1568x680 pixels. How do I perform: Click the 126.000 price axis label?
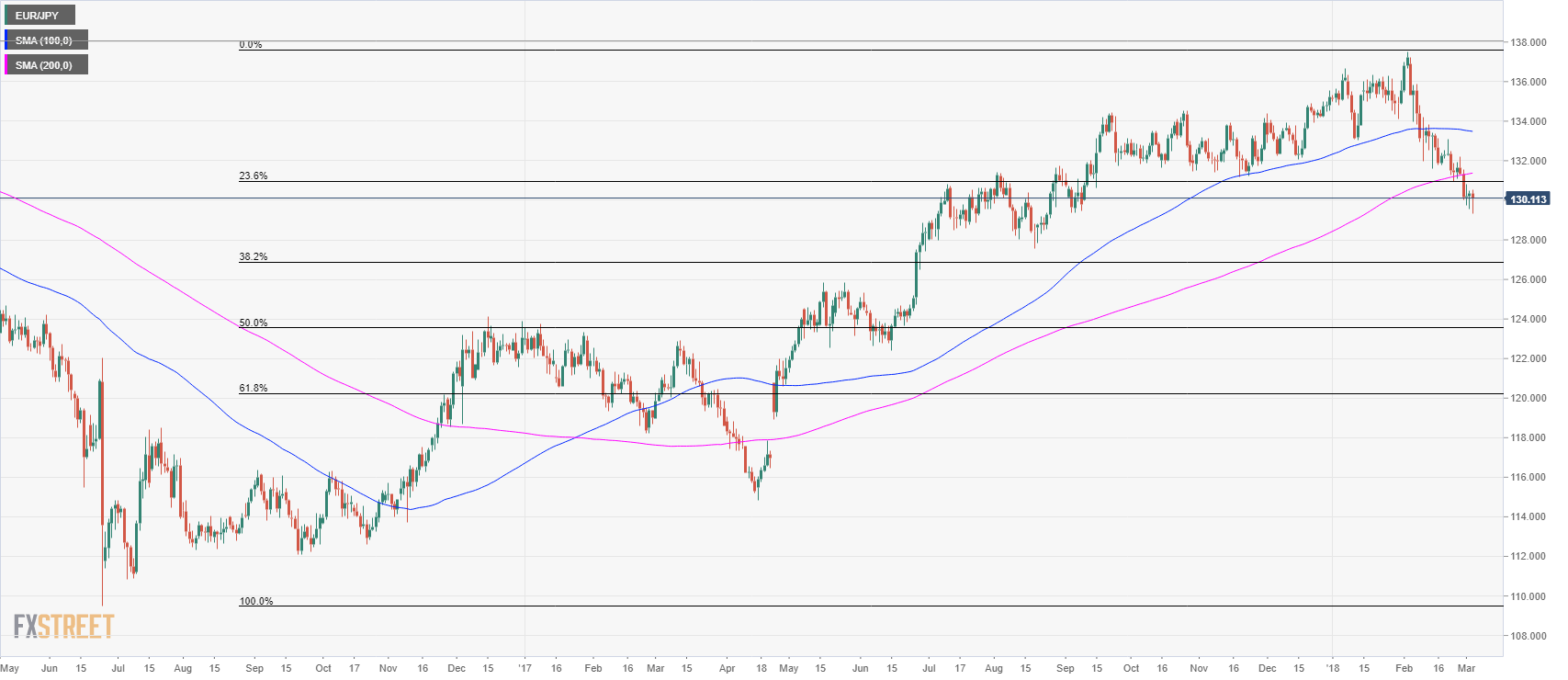[1529, 279]
